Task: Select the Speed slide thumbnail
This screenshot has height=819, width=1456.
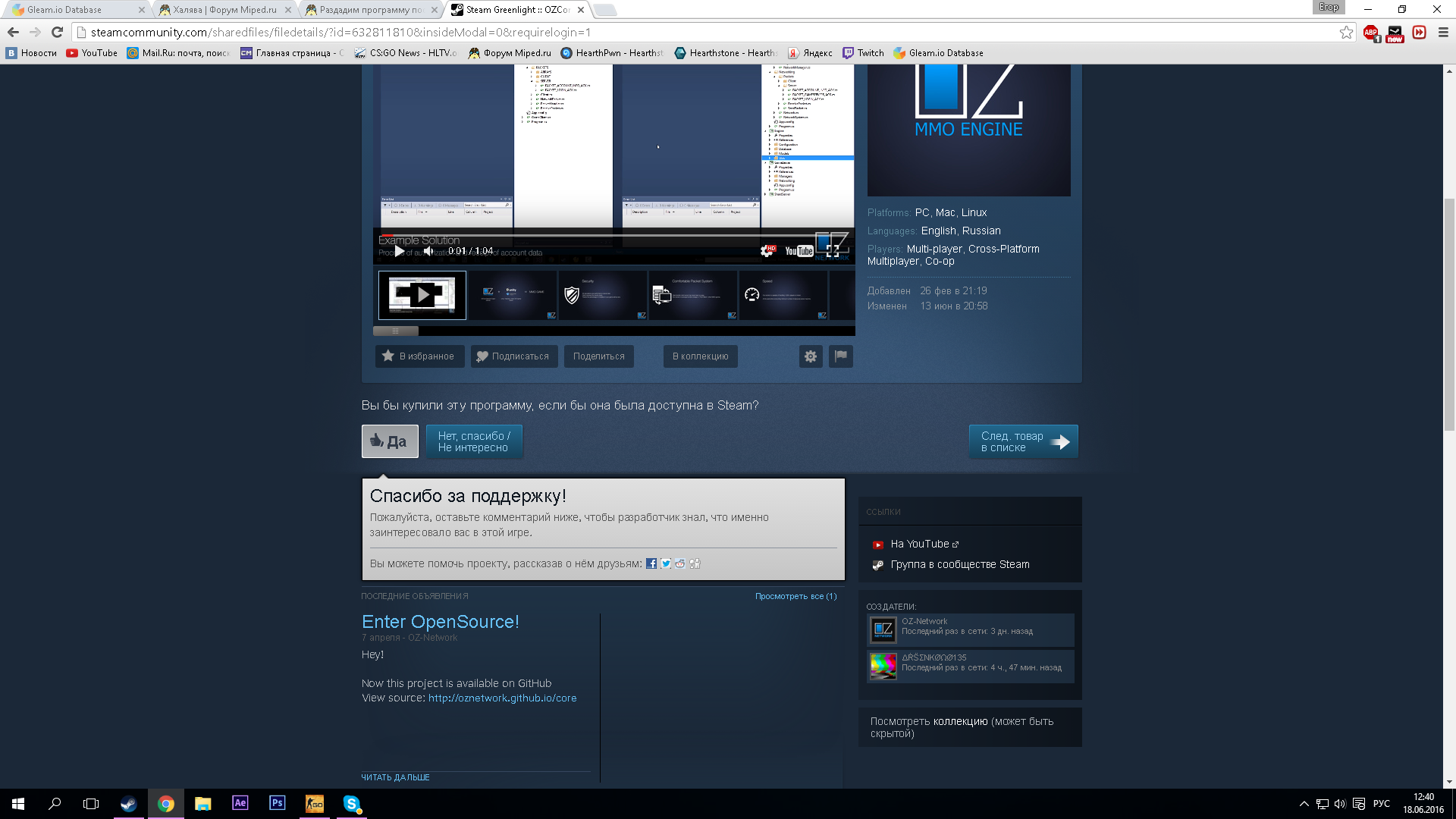Action: (783, 295)
